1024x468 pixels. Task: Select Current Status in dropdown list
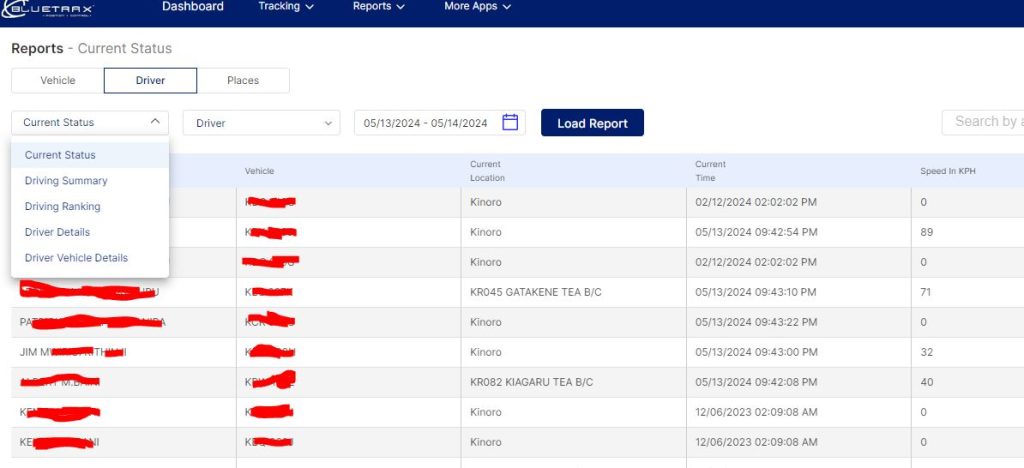coord(60,155)
